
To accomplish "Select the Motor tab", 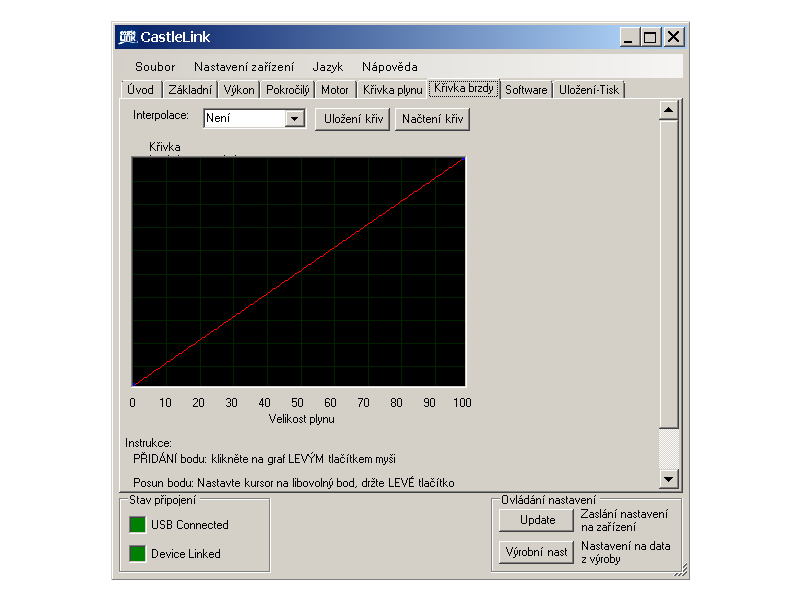I will pos(335,90).
